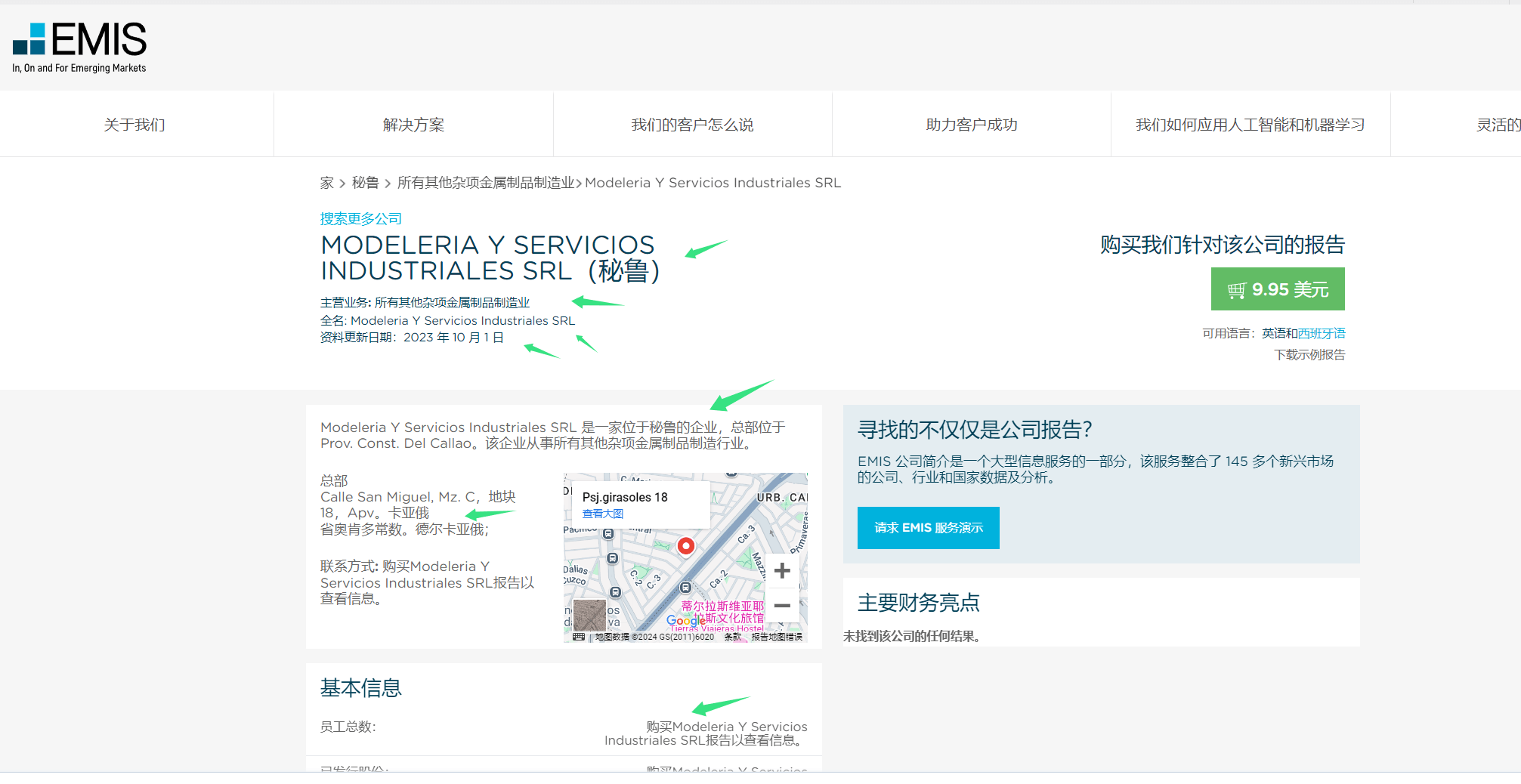Click the 未找到该公司的任何结果 message
The height and width of the screenshot is (784, 1521).
click(x=912, y=636)
